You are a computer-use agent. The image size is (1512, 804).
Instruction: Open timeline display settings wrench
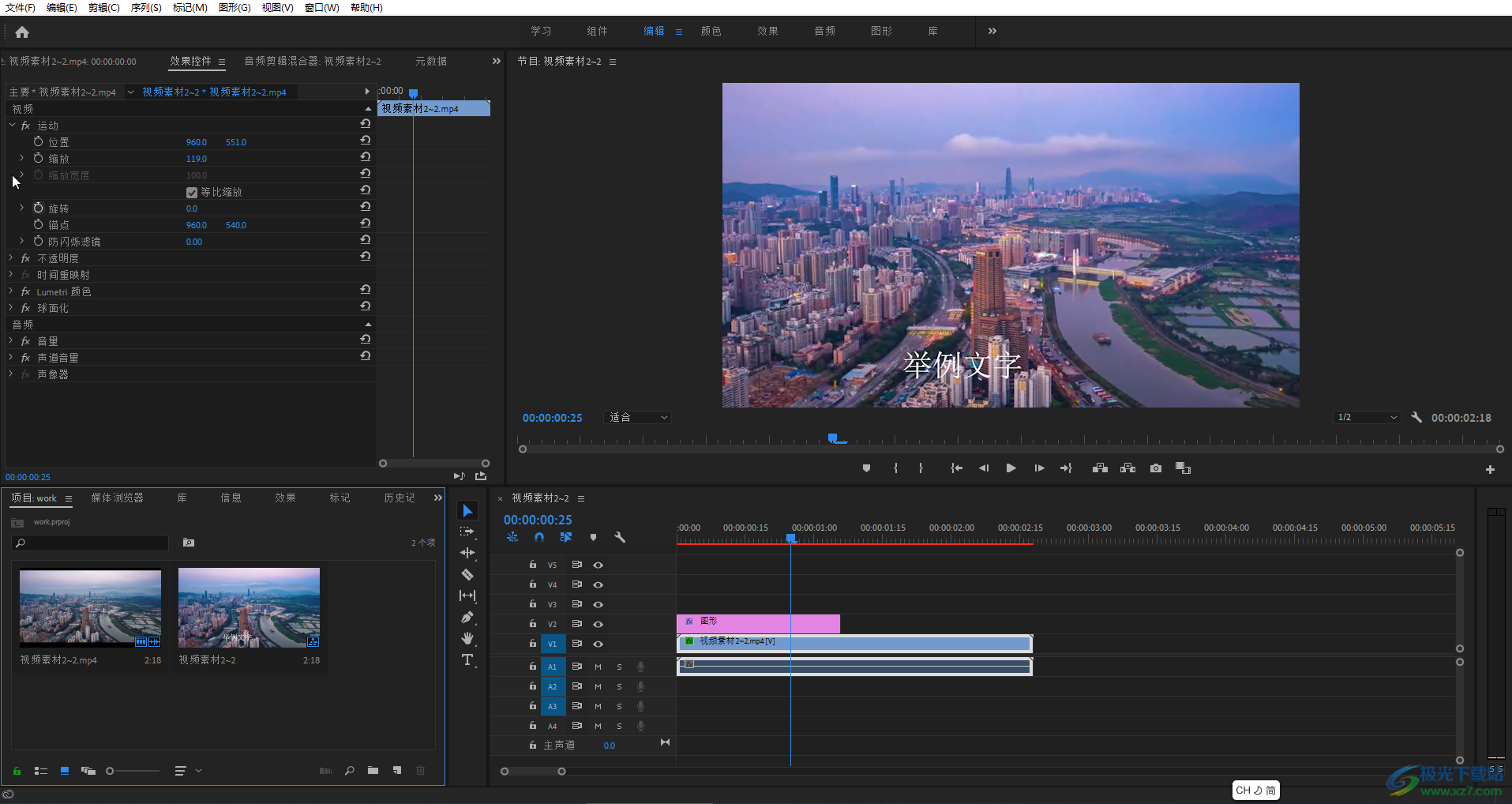pyautogui.click(x=620, y=537)
